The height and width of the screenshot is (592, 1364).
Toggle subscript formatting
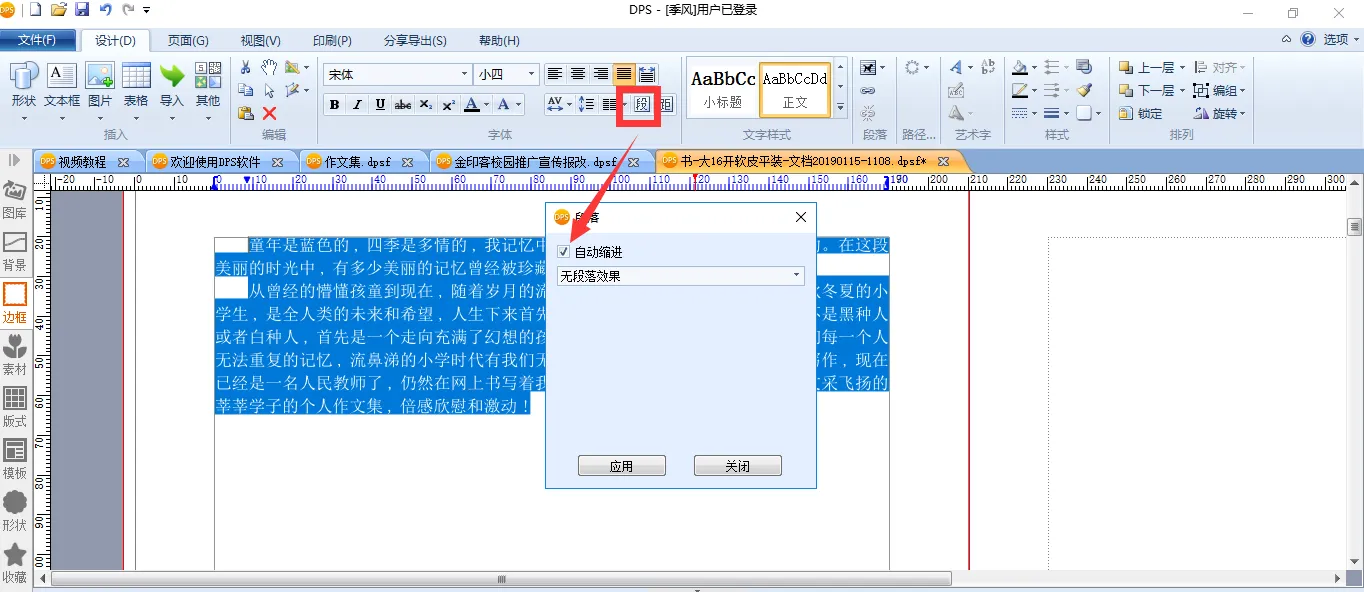coord(426,105)
